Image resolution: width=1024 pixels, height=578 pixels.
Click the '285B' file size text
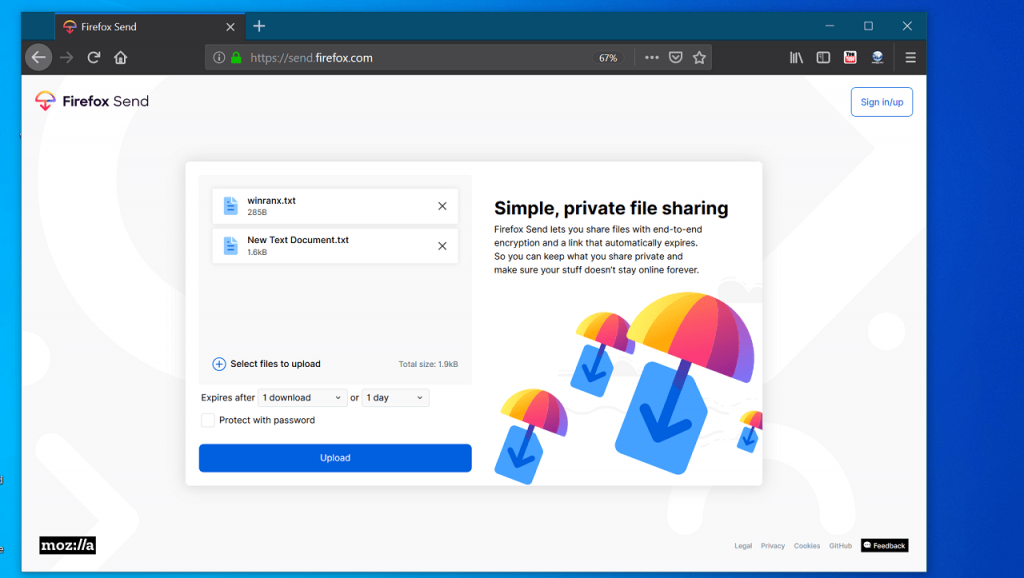[x=257, y=212]
